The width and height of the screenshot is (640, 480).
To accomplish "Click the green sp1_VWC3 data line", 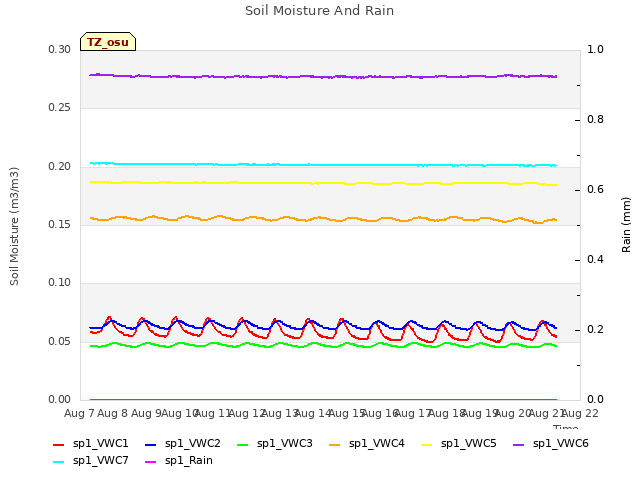I will pyautogui.click(x=322, y=344).
